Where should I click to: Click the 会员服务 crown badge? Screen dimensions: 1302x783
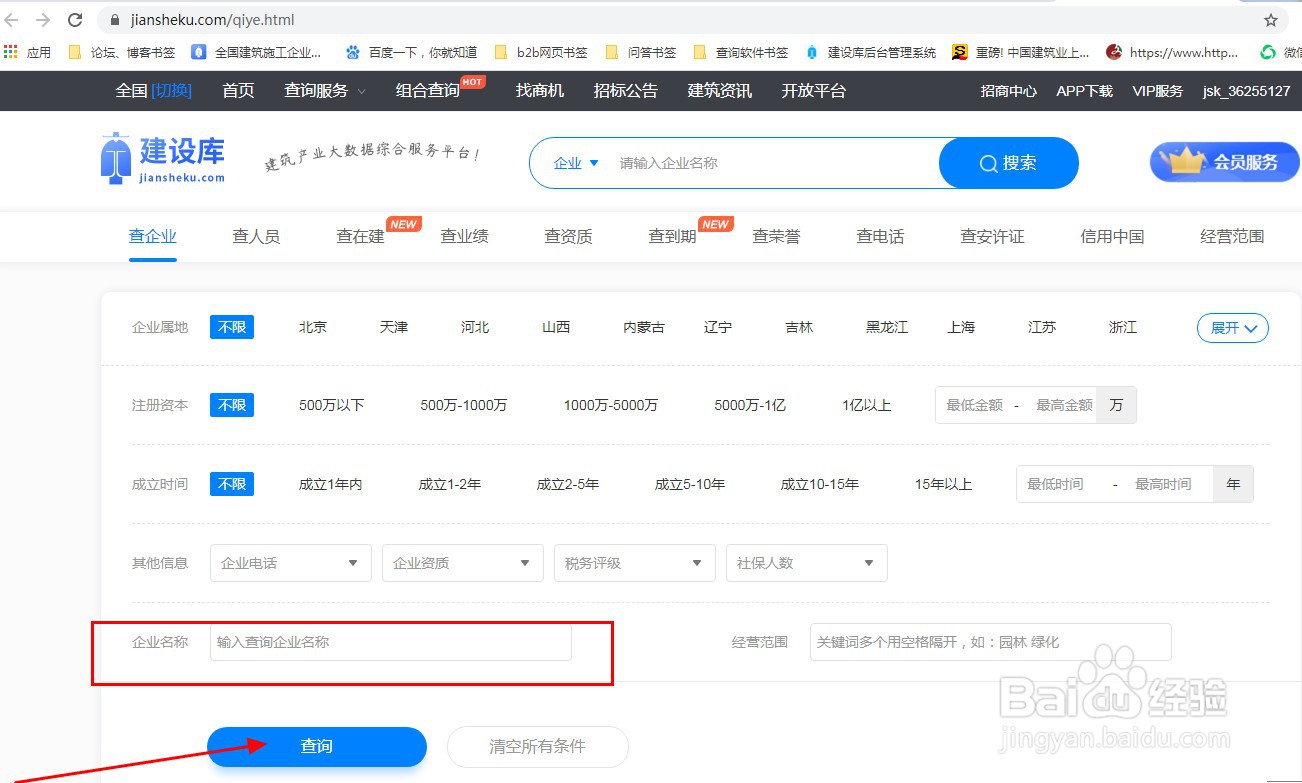coord(1224,162)
